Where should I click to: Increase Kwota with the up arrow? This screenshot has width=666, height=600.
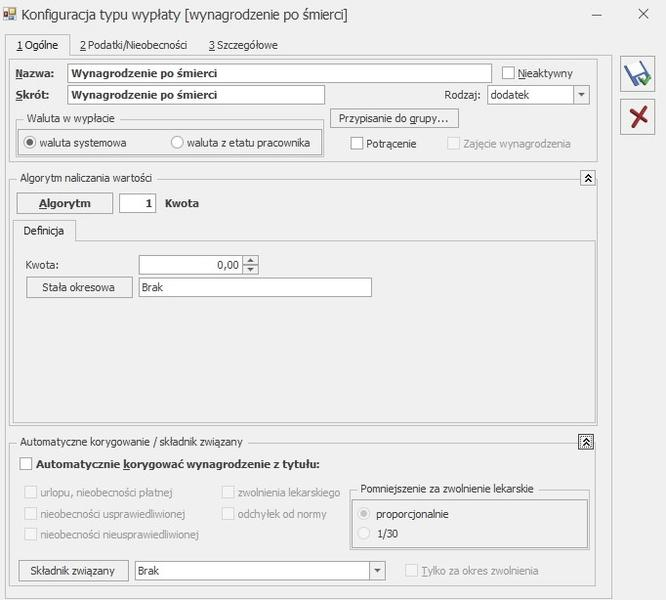(x=251, y=260)
